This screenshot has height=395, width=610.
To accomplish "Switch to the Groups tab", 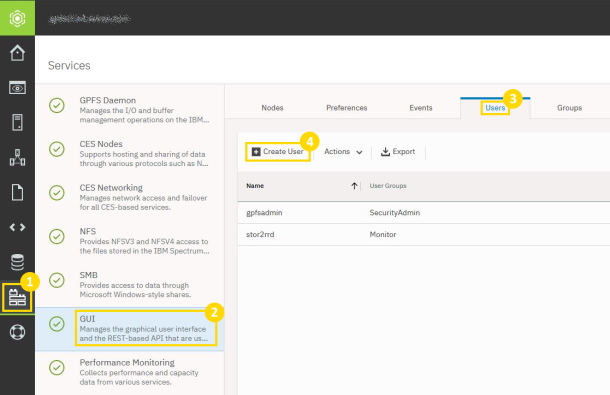I will tap(569, 108).
